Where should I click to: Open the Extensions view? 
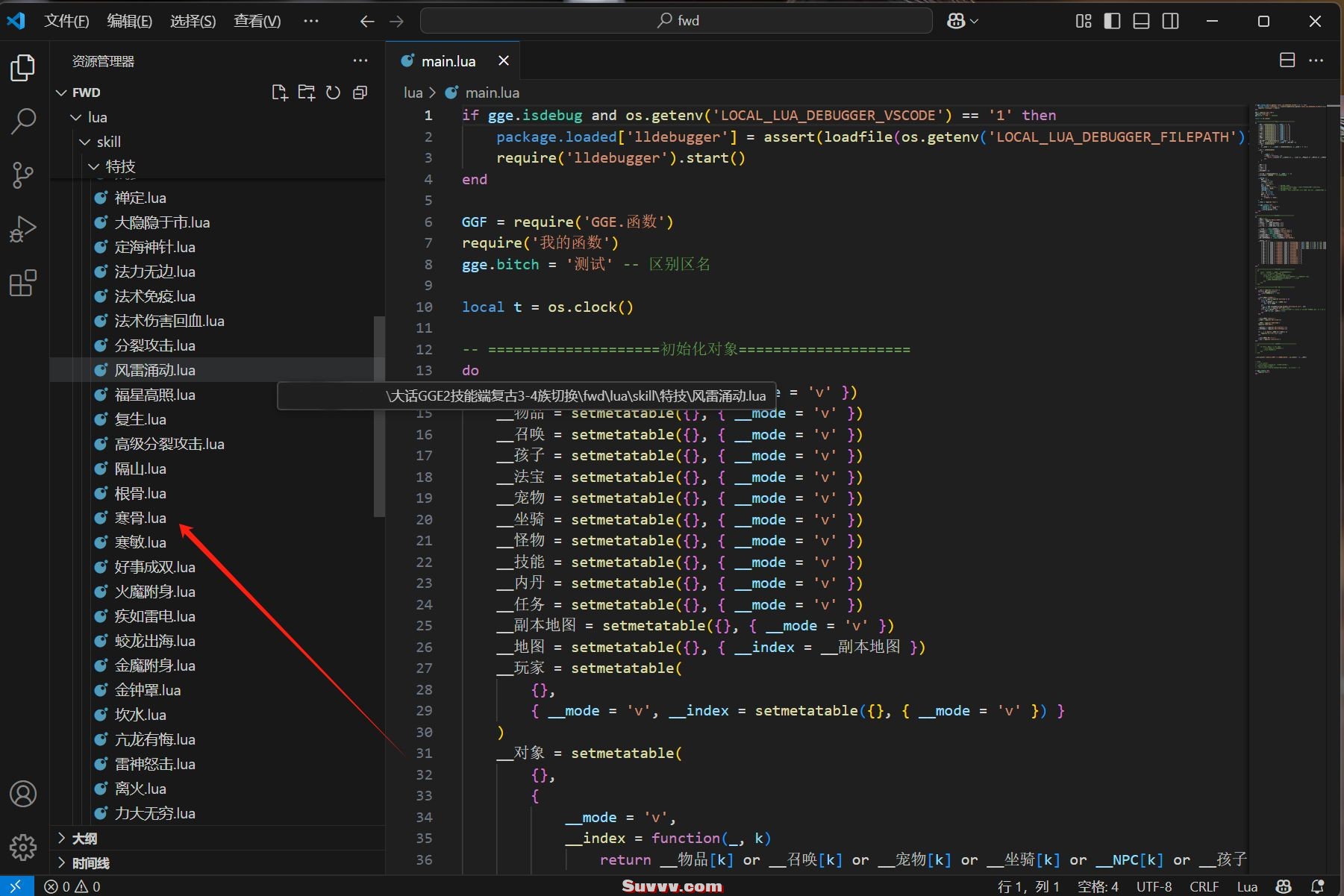coord(22,283)
